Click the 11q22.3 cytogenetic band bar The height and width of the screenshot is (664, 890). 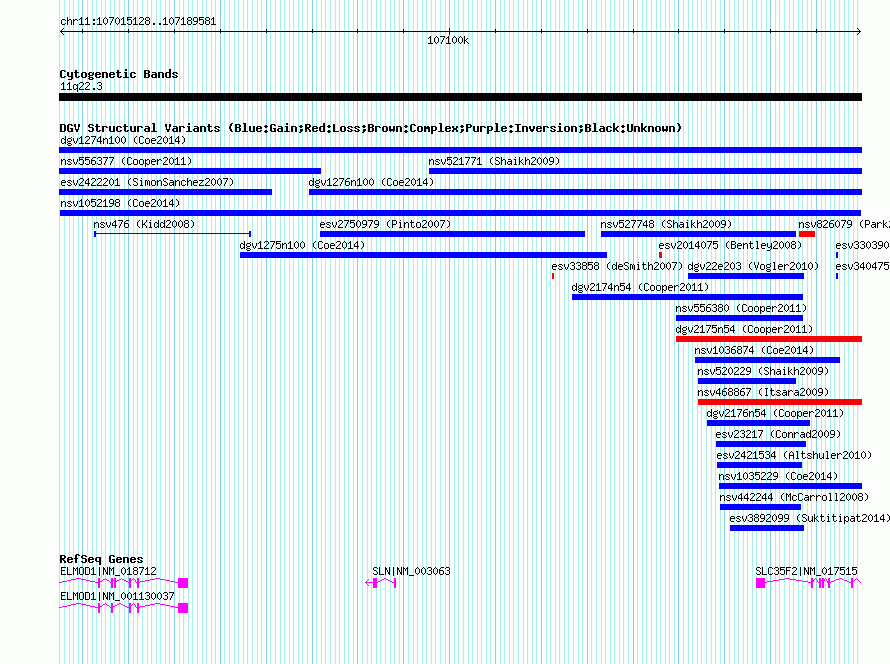[x=460, y=97]
